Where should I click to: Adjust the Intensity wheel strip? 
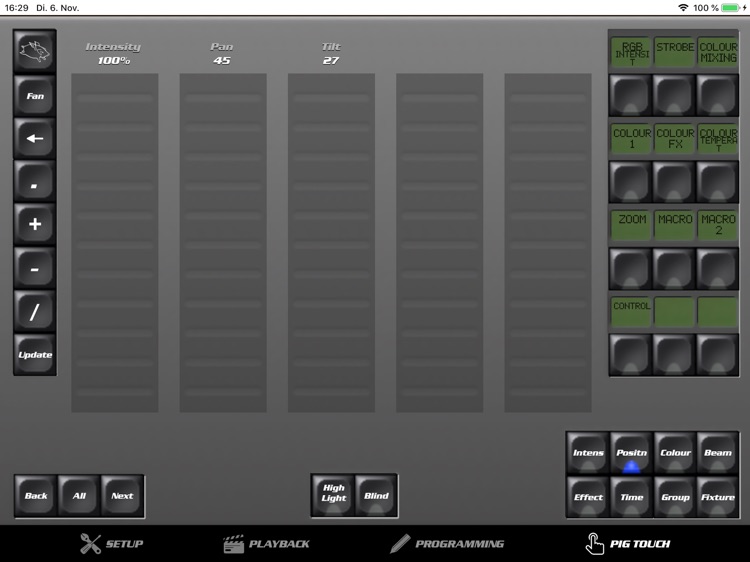coord(115,242)
